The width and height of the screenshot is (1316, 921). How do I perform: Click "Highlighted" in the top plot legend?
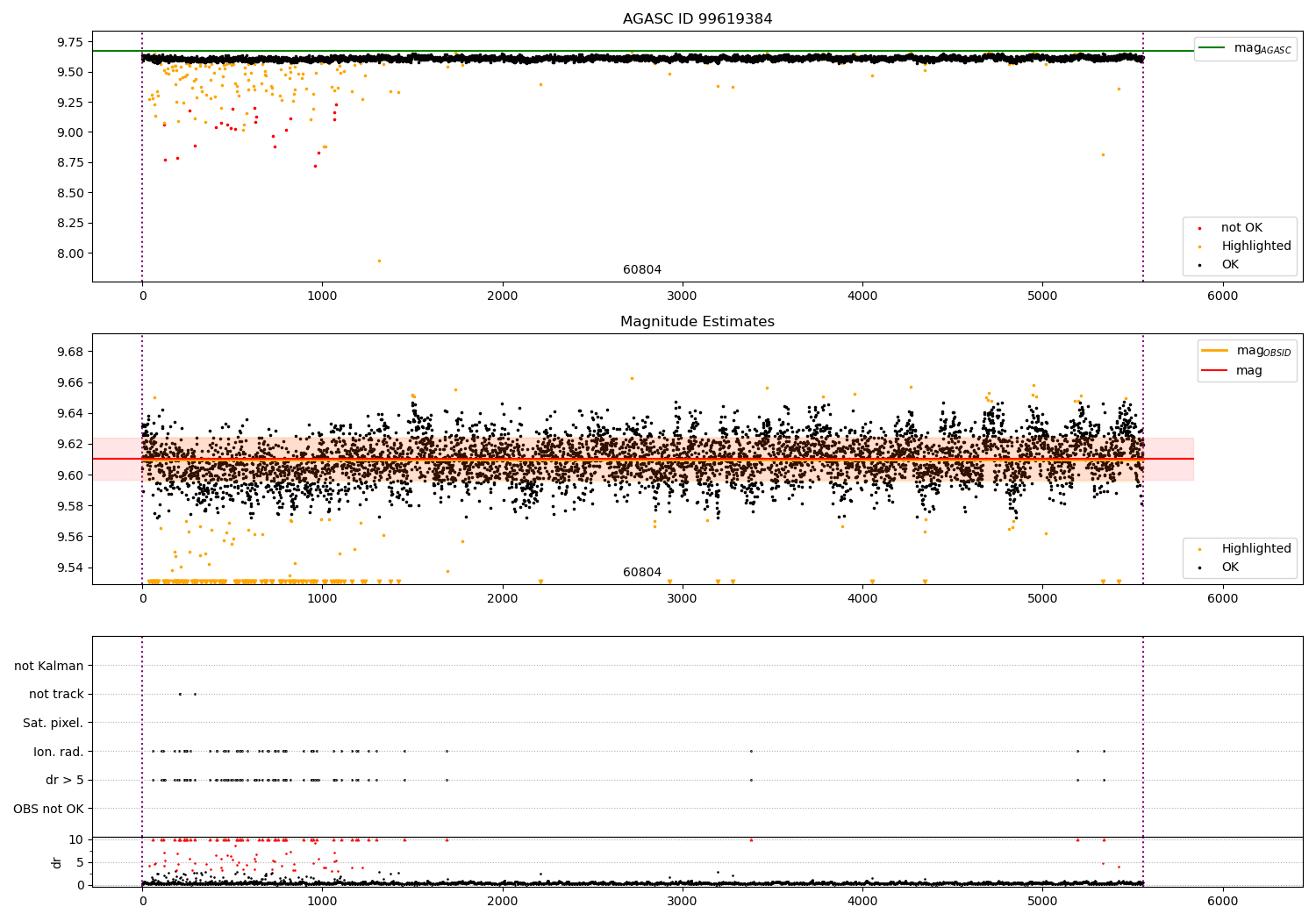coord(1256,246)
